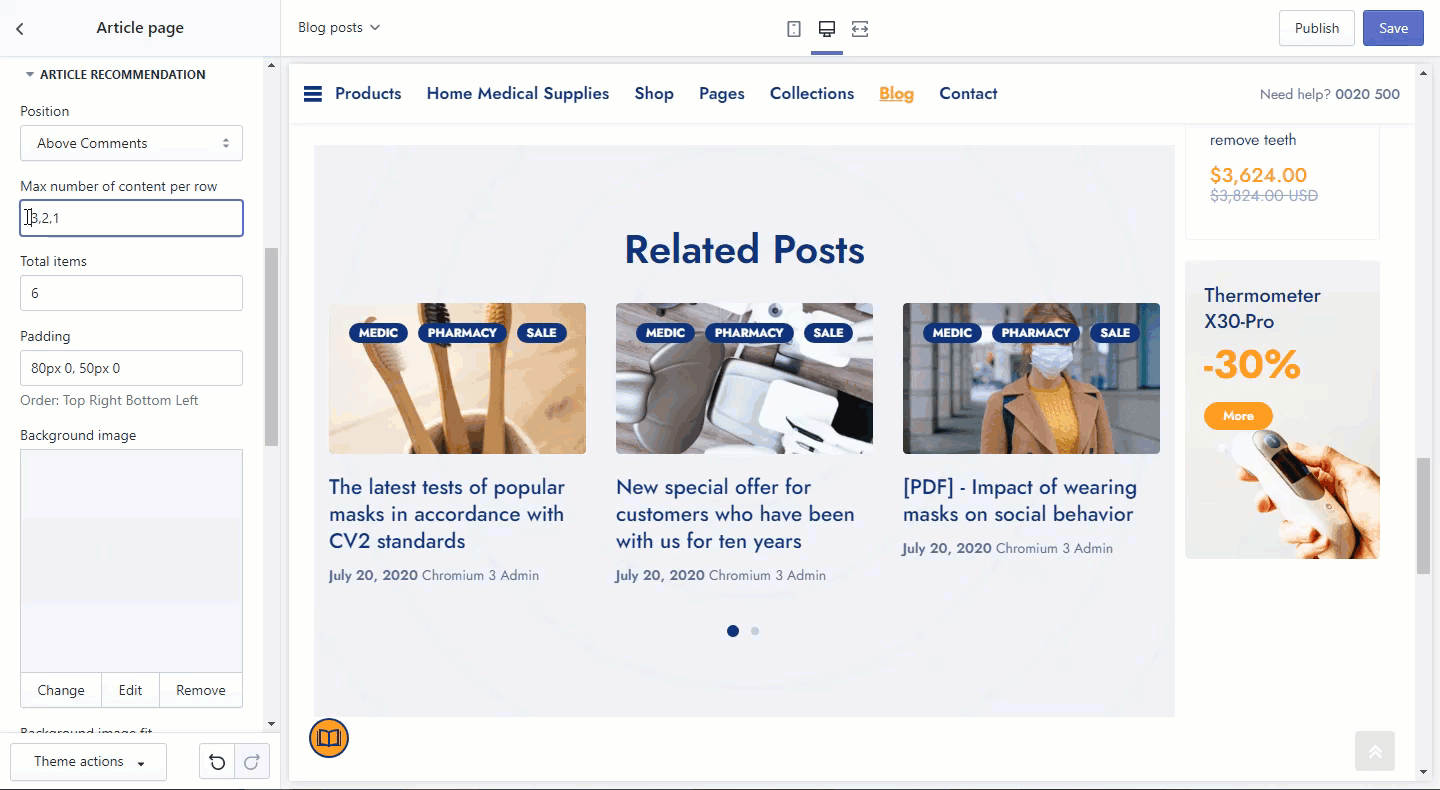Click the redo icon
1440x790 pixels.
click(x=252, y=762)
